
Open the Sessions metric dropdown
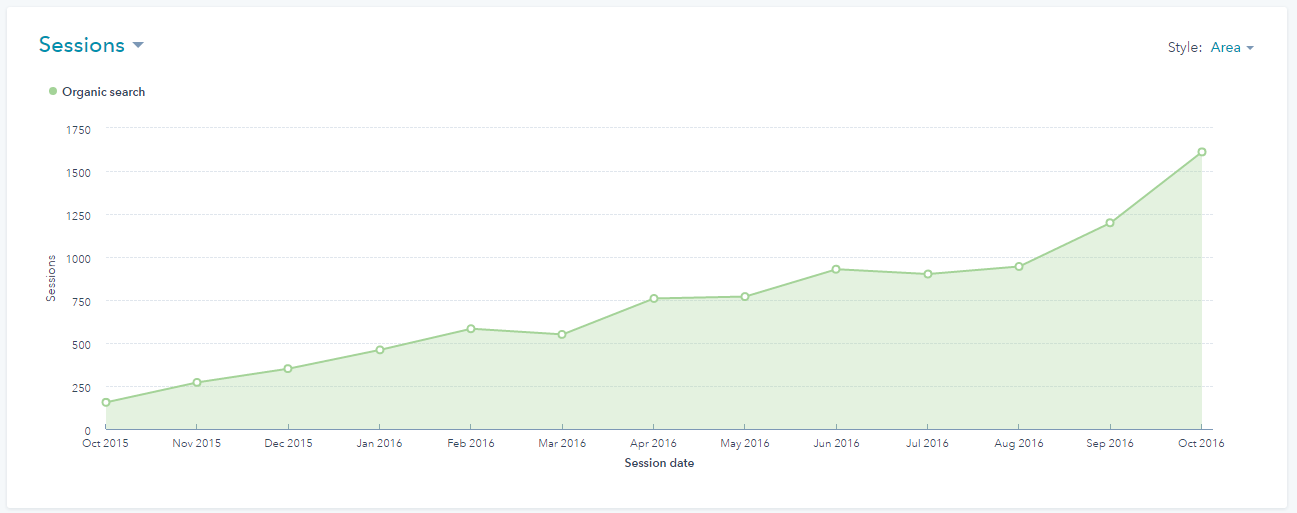coord(91,45)
